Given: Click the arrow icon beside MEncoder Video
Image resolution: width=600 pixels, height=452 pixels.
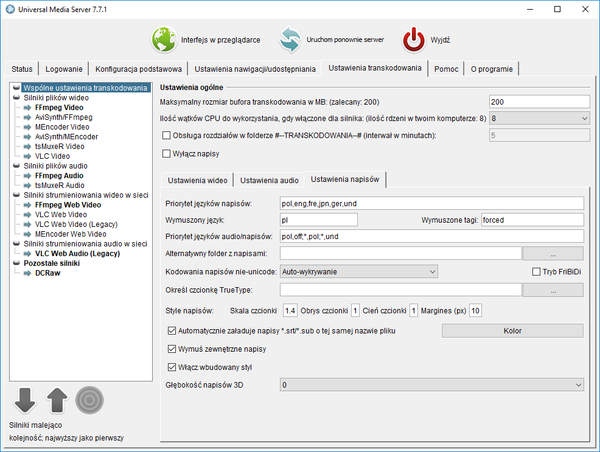Looking at the screenshot, I should pos(27,127).
